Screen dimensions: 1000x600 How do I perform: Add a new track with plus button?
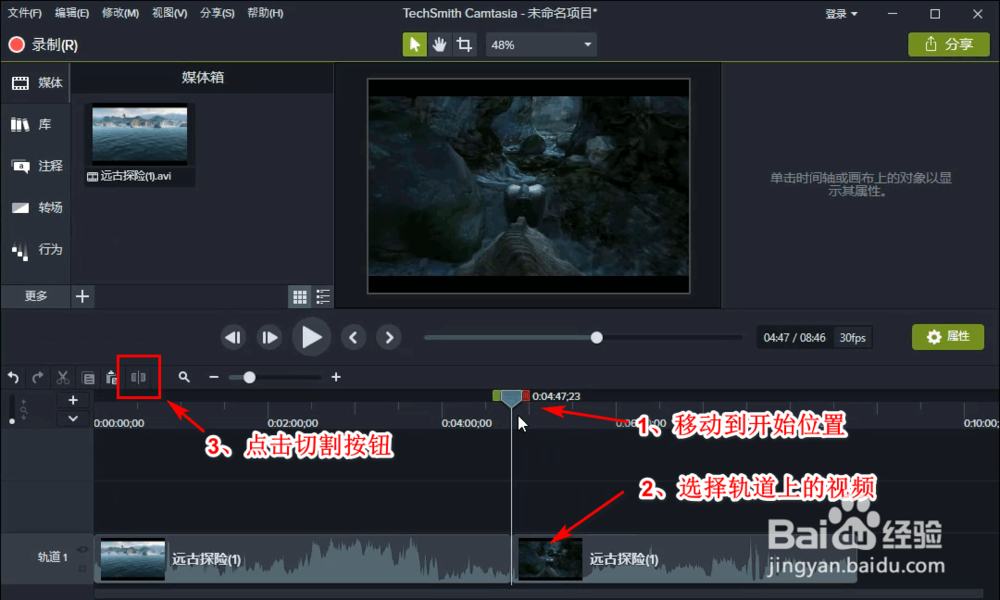pos(73,400)
